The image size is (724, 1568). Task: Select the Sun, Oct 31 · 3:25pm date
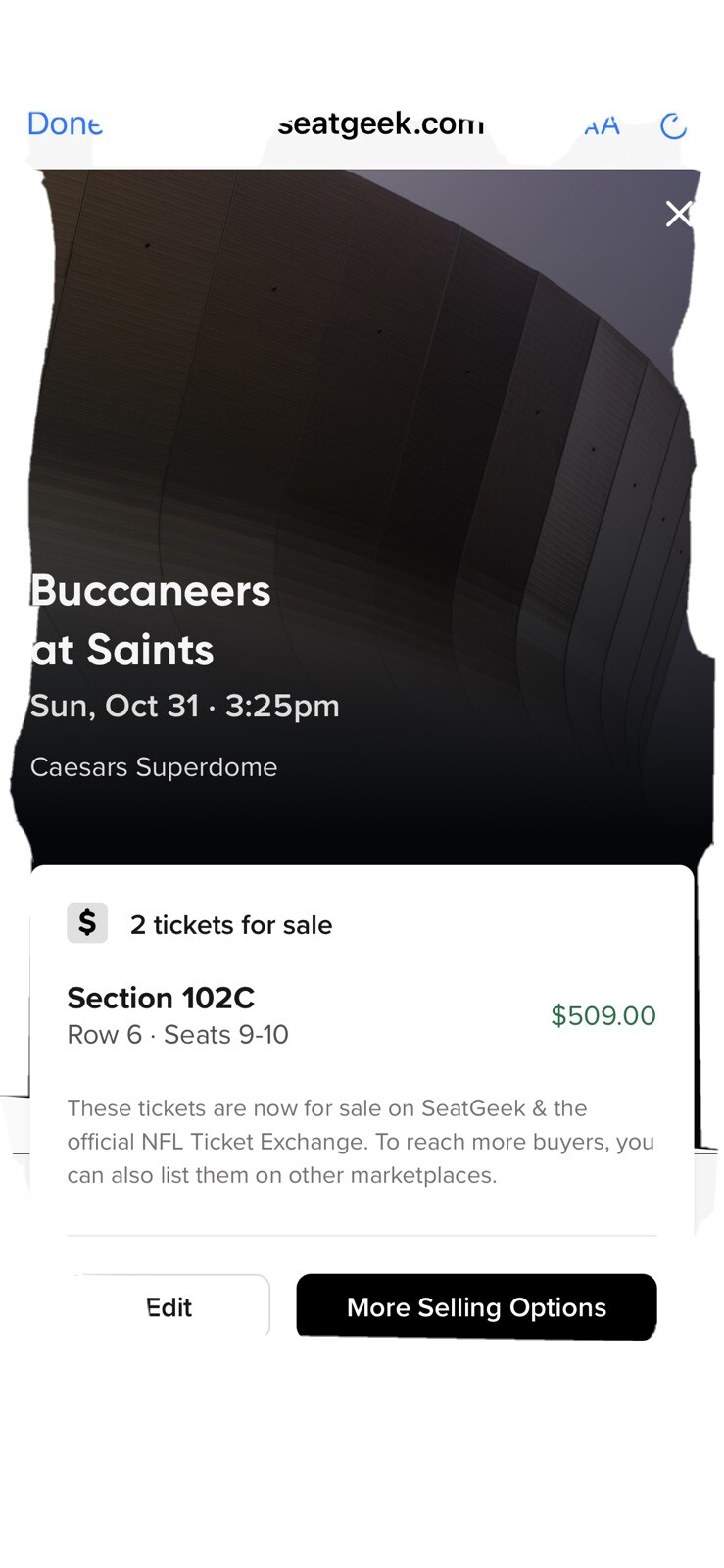click(185, 706)
